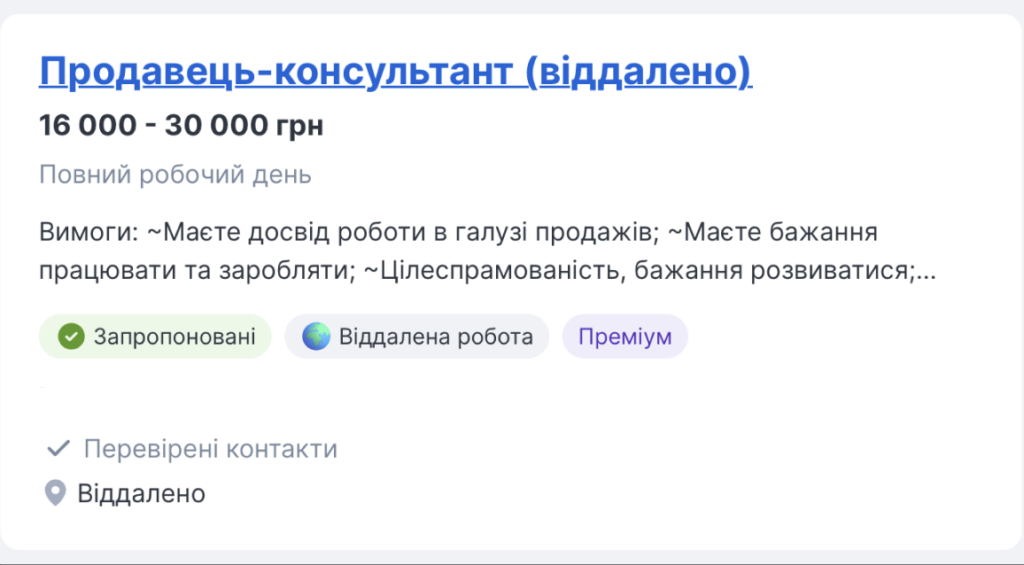Click the globe icon for remote work
This screenshot has height=565, width=1024.
316,337
